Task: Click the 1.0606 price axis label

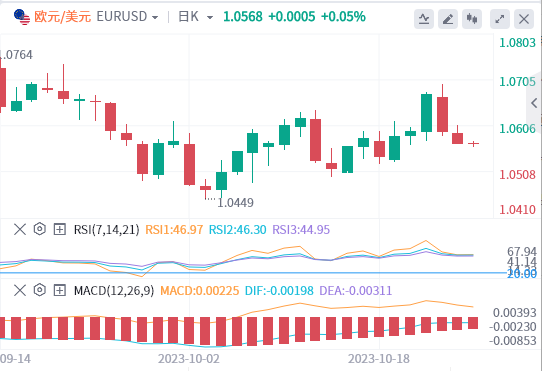Action: click(517, 129)
